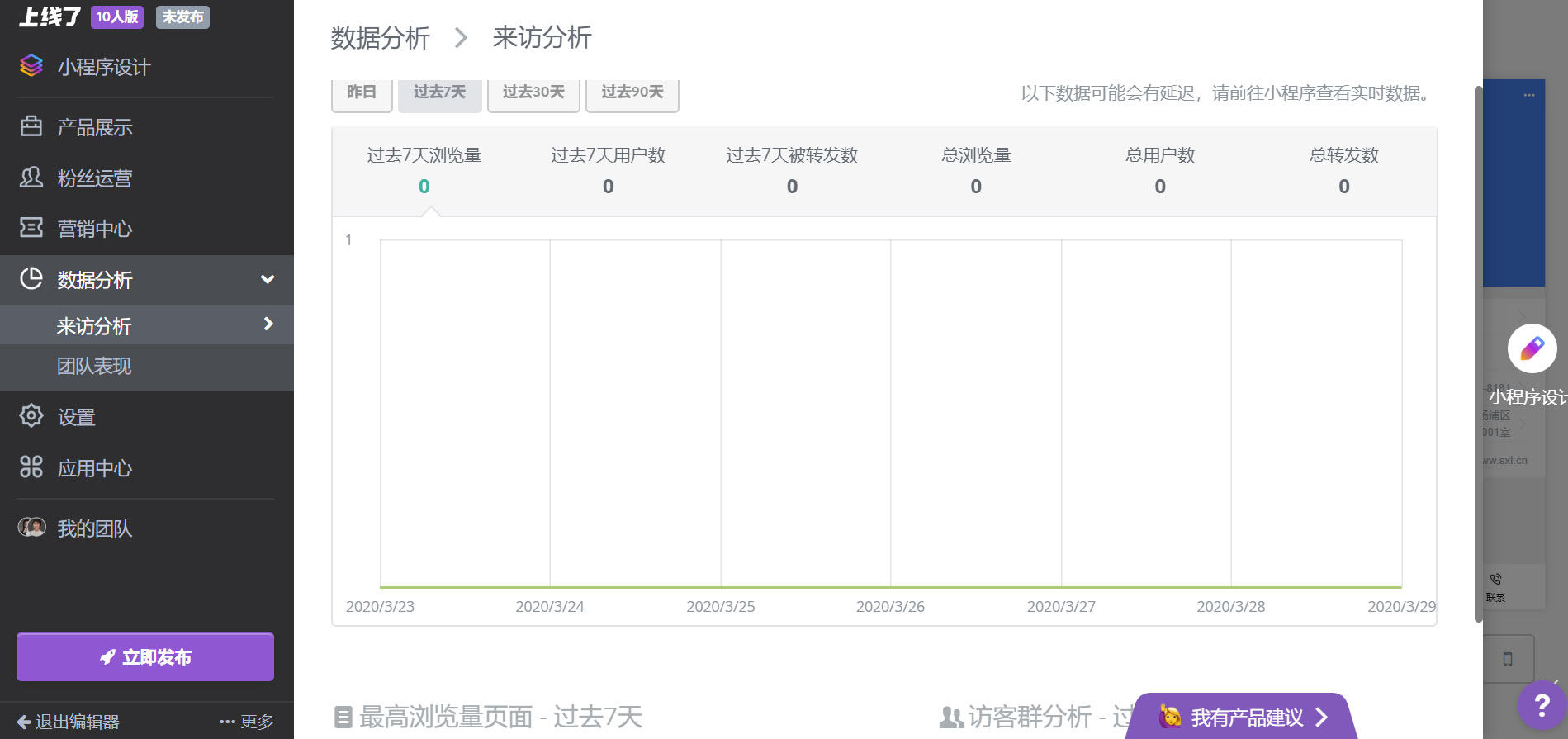The width and height of the screenshot is (1568, 739).
Task: Click the 粉丝运营 users icon
Action: pos(31,177)
